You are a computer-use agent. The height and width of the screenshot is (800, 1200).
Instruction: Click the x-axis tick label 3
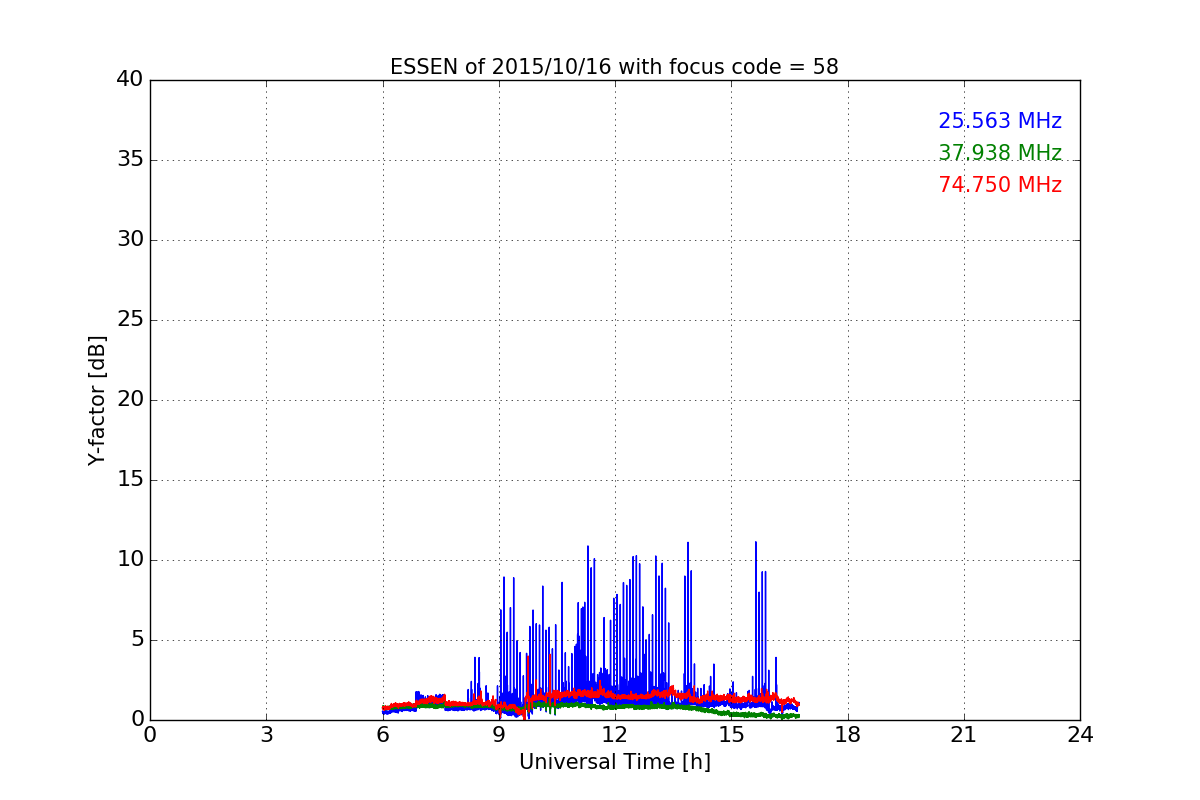click(266, 735)
